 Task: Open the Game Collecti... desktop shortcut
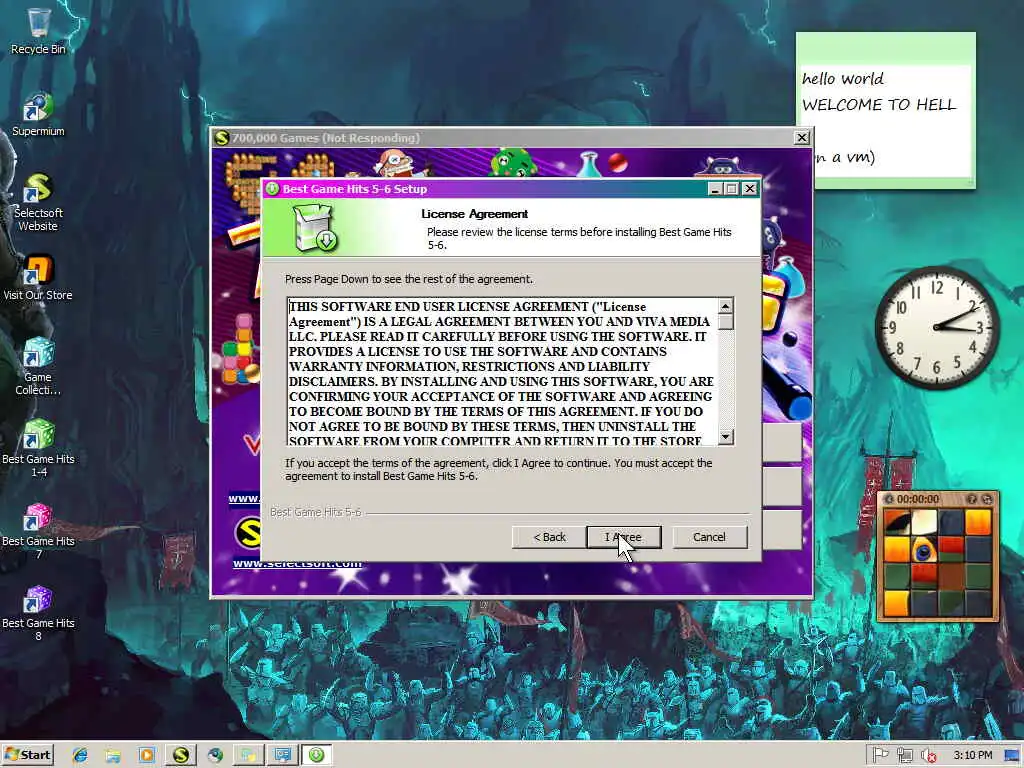point(38,366)
